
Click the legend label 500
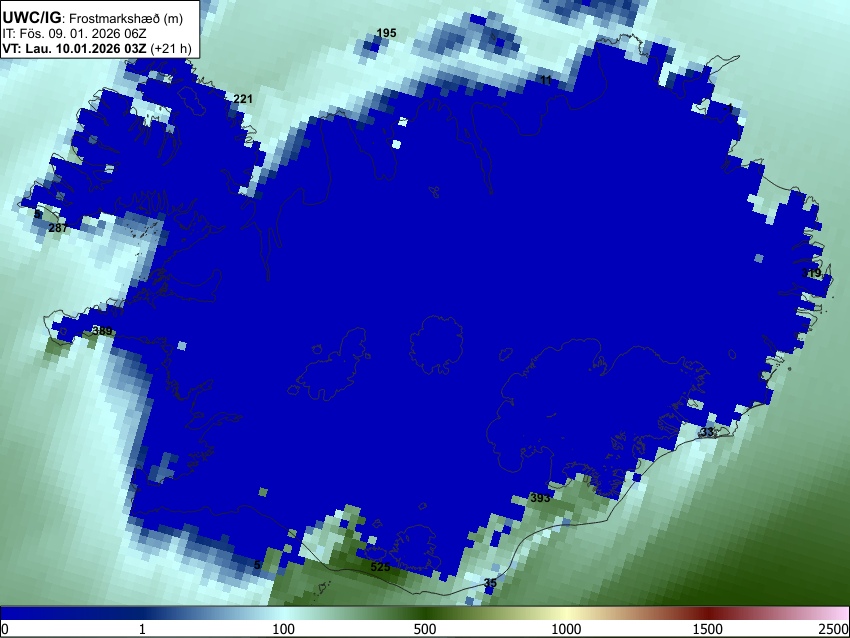click(425, 629)
